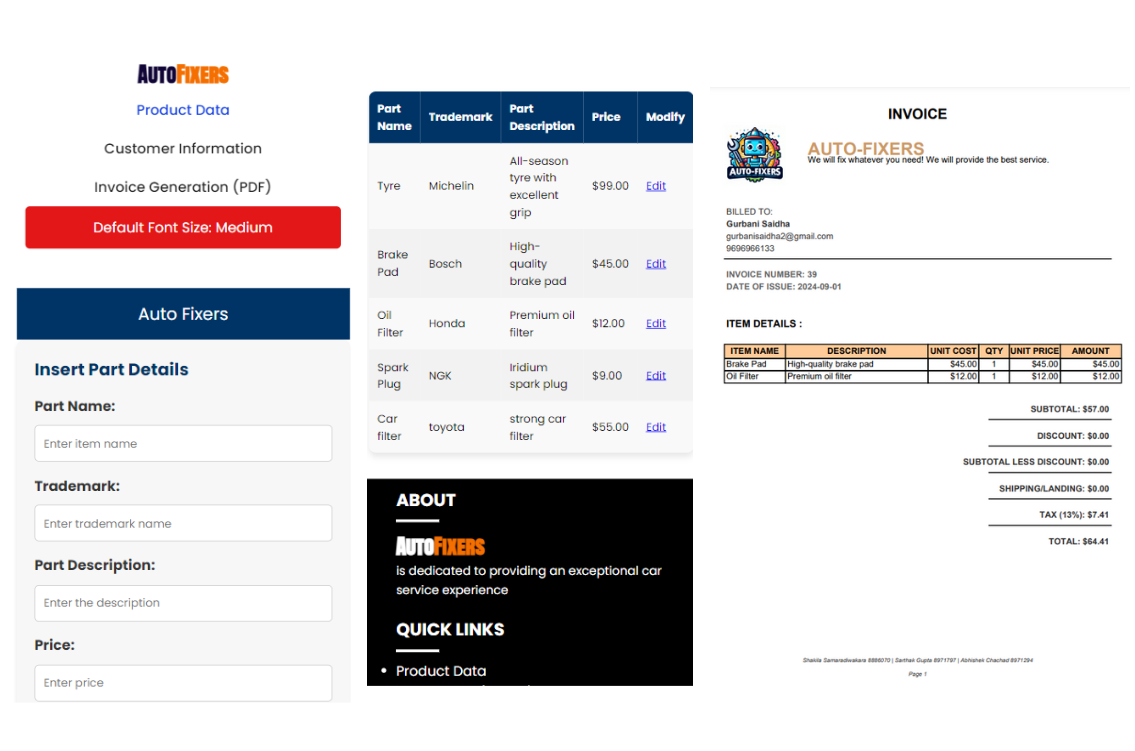Click into the Trademark input field

coord(183,523)
